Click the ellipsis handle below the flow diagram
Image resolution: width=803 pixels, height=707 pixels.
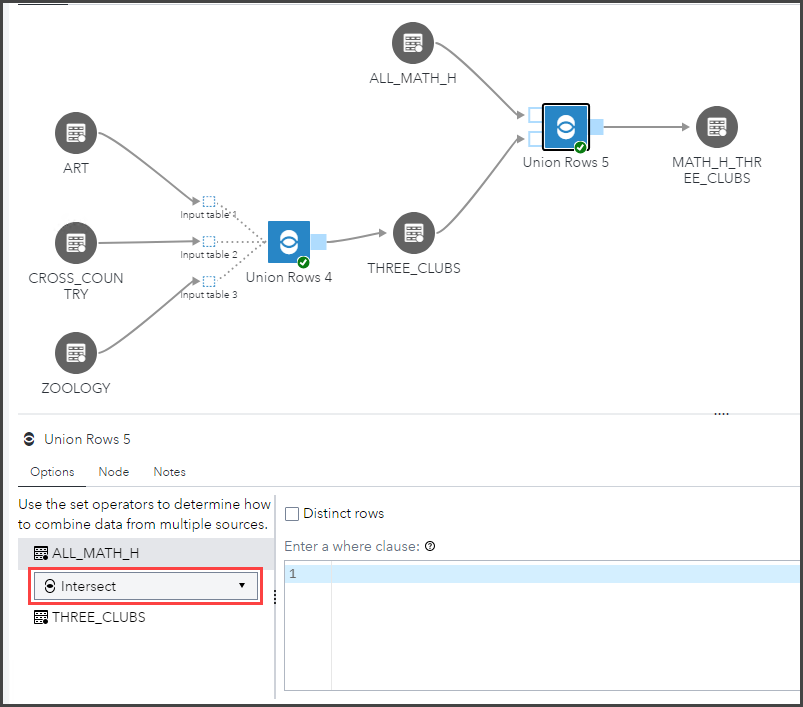point(721,412)
